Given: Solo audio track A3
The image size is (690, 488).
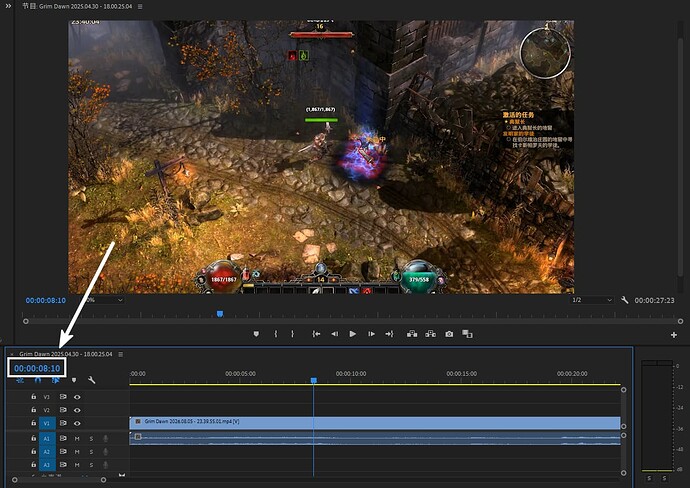Looking at the screenshot, I should tap(92, 465).
